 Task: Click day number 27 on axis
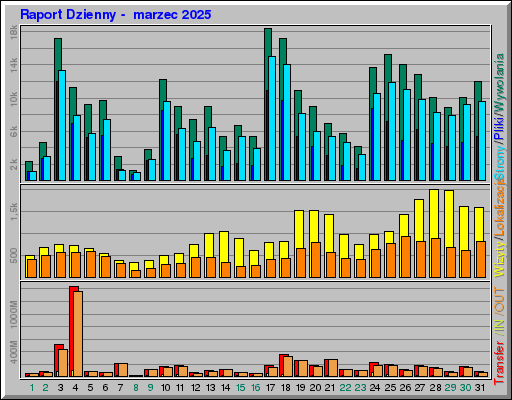tap(420, 388)
